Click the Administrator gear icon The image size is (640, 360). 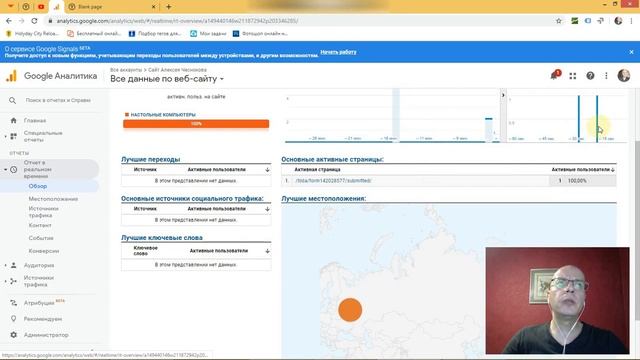pyautogui.click(x=13, y=335)
